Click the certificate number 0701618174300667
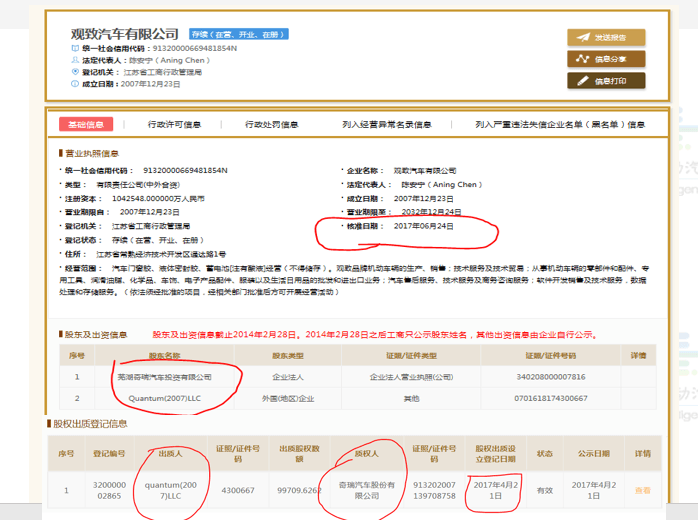Viewport: 698px width, 520px height. (551, 398)
